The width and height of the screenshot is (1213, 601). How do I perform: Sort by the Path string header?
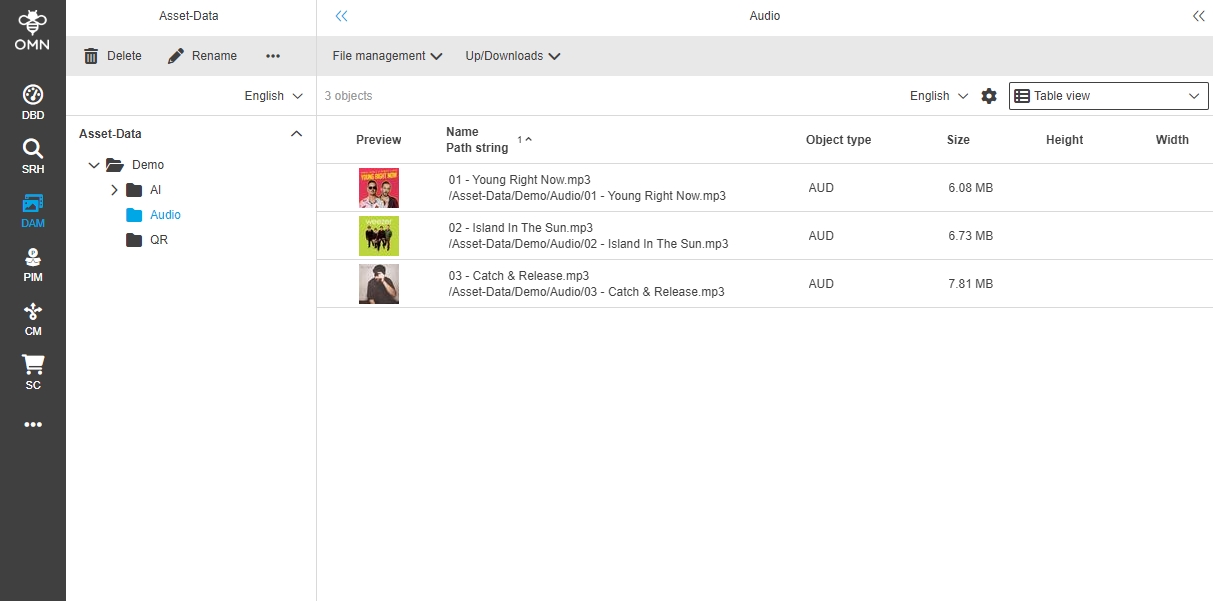click(477, 148)
